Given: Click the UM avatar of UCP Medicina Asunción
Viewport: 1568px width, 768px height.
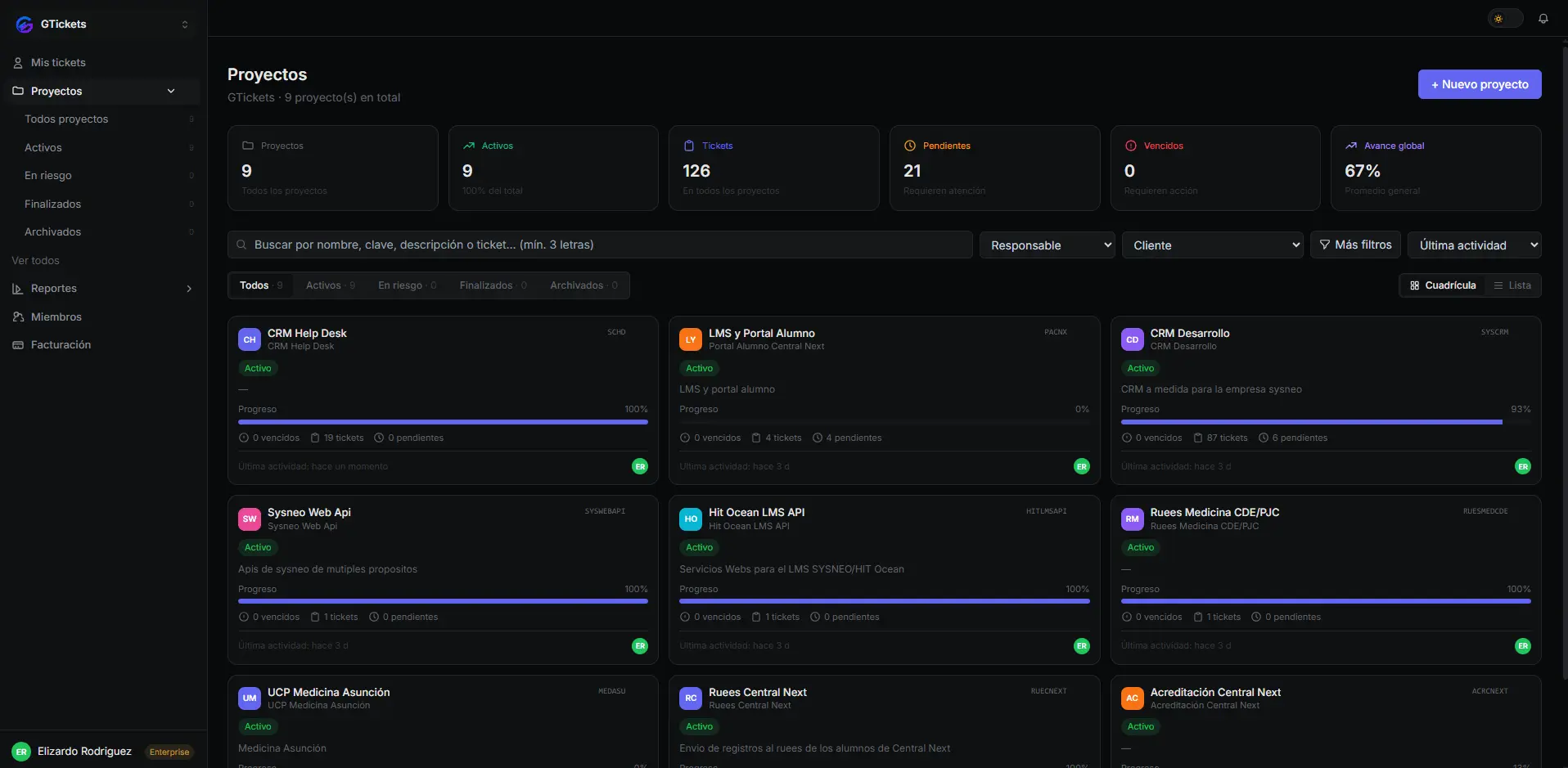Looking at the screenshot, I should point(250,698).
